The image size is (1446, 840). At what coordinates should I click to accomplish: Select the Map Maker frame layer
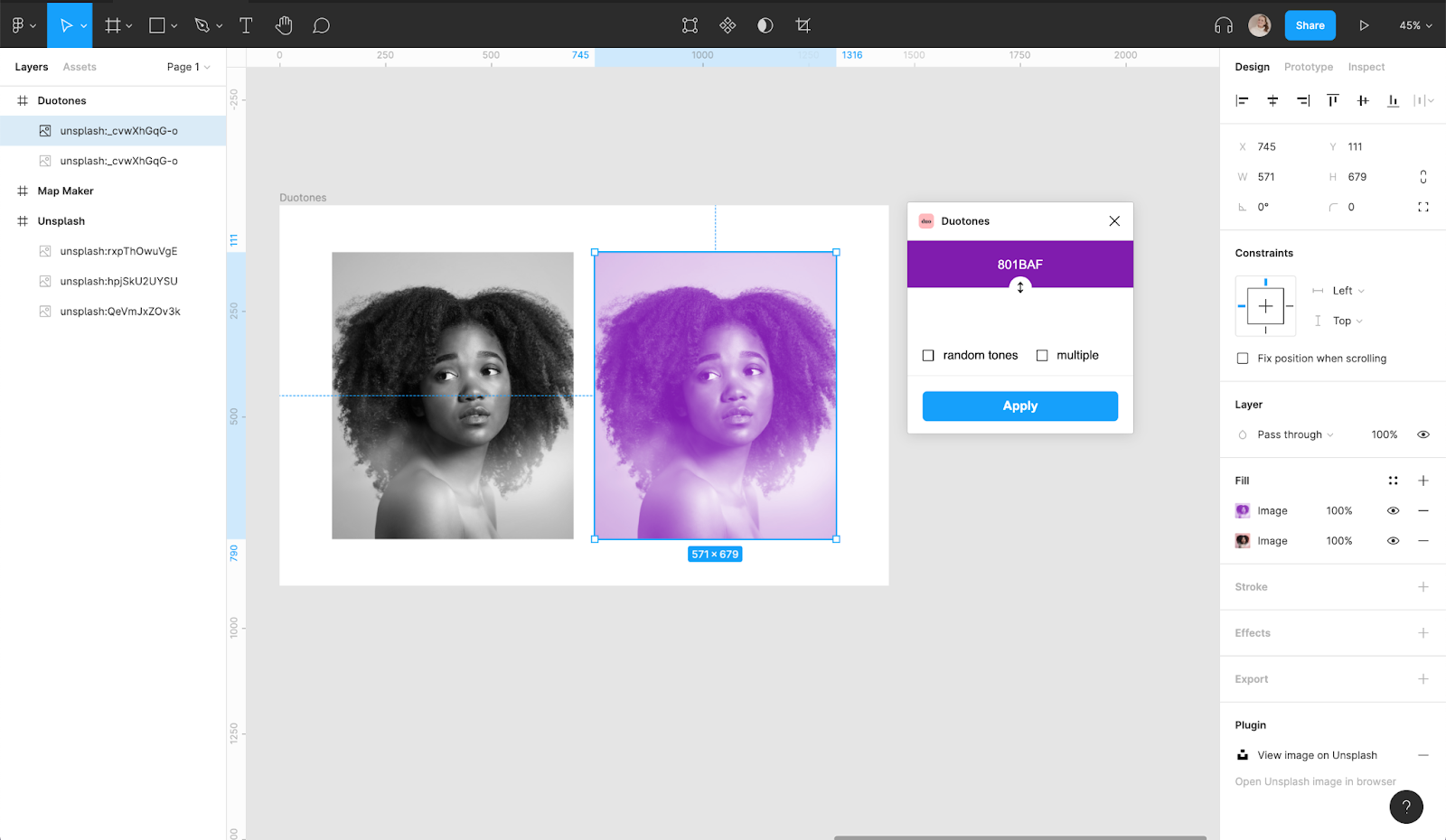(66, 191)
